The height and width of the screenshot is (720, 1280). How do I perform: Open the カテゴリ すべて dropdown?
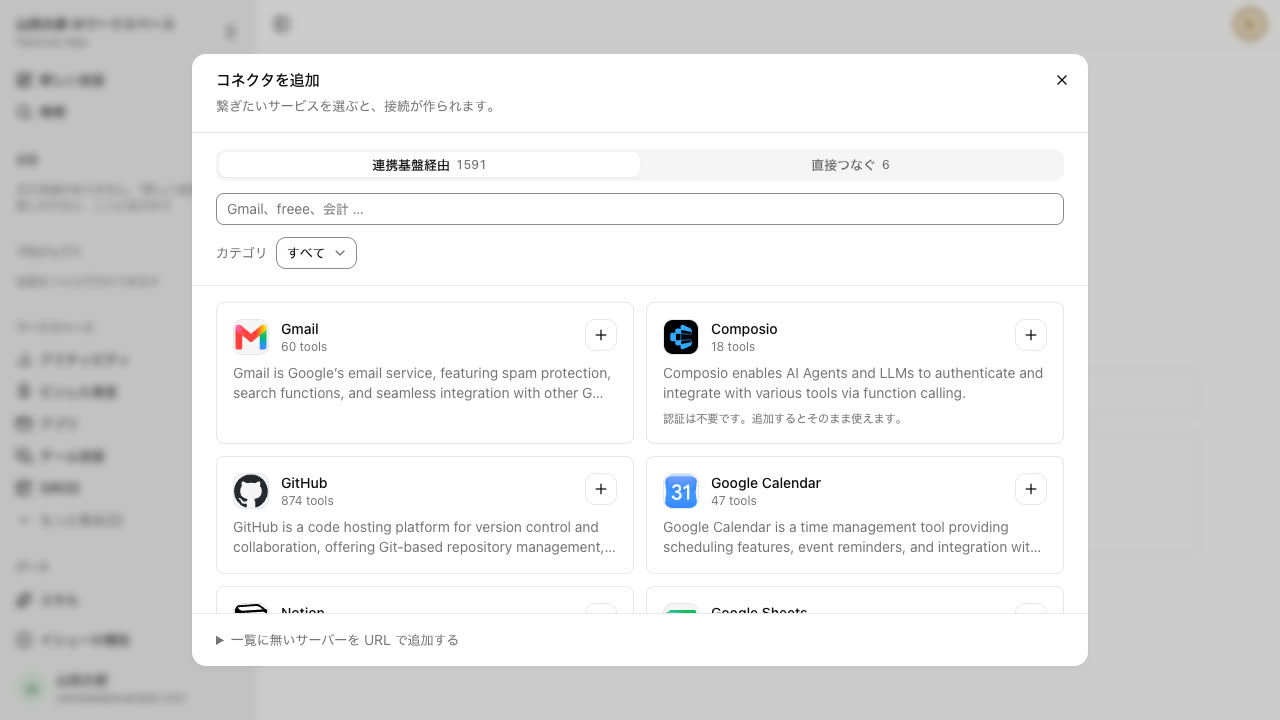coord(316,253)
